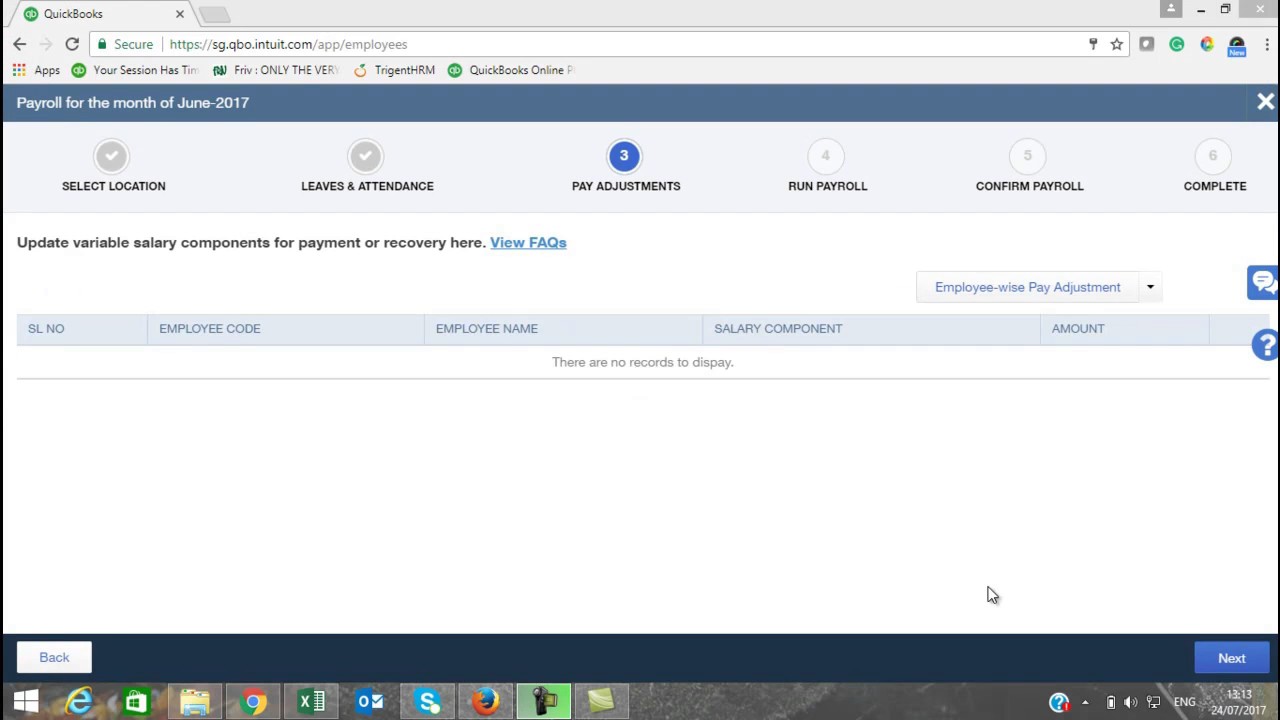Open the QuickBooks Online bookmark
This screenshot has height=720, width=1280.
510,70
